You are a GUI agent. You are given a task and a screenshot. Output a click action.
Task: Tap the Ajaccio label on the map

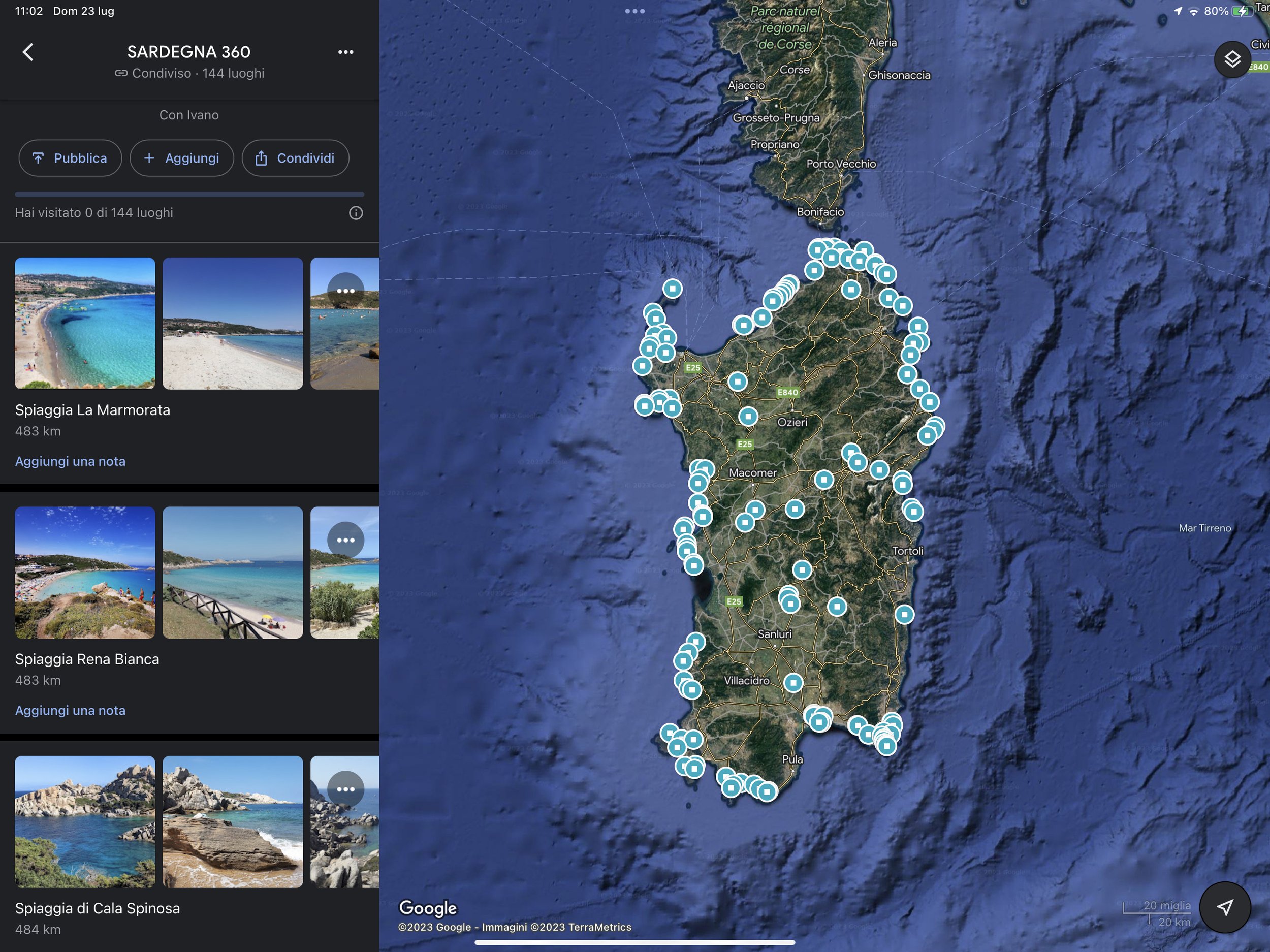coord(746,85)
